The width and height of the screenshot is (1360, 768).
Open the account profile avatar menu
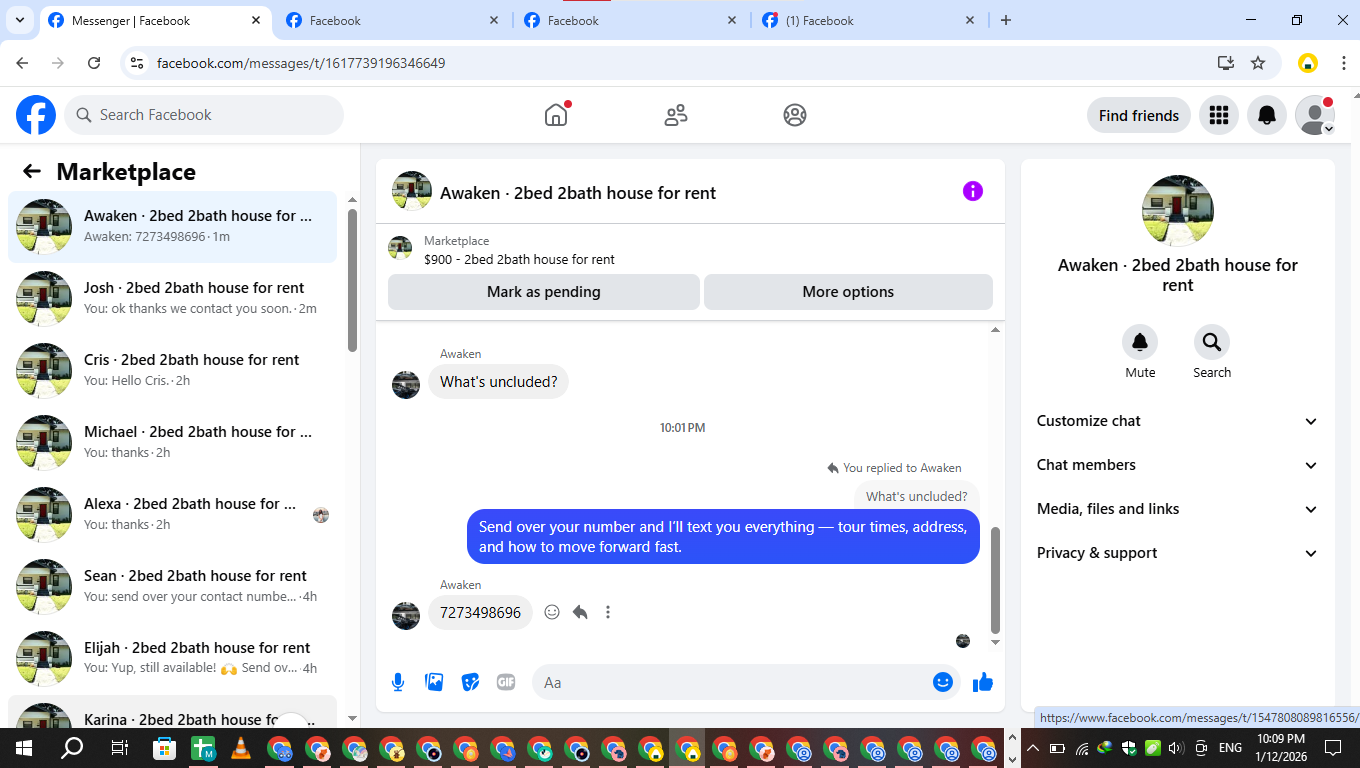(x=1315, y=115)
